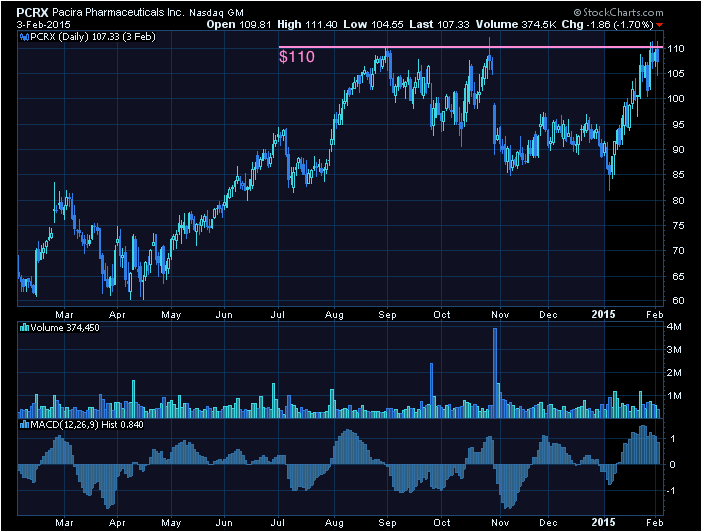
Task: Select the Low 104.55 quote value
Action: point(373,25)
